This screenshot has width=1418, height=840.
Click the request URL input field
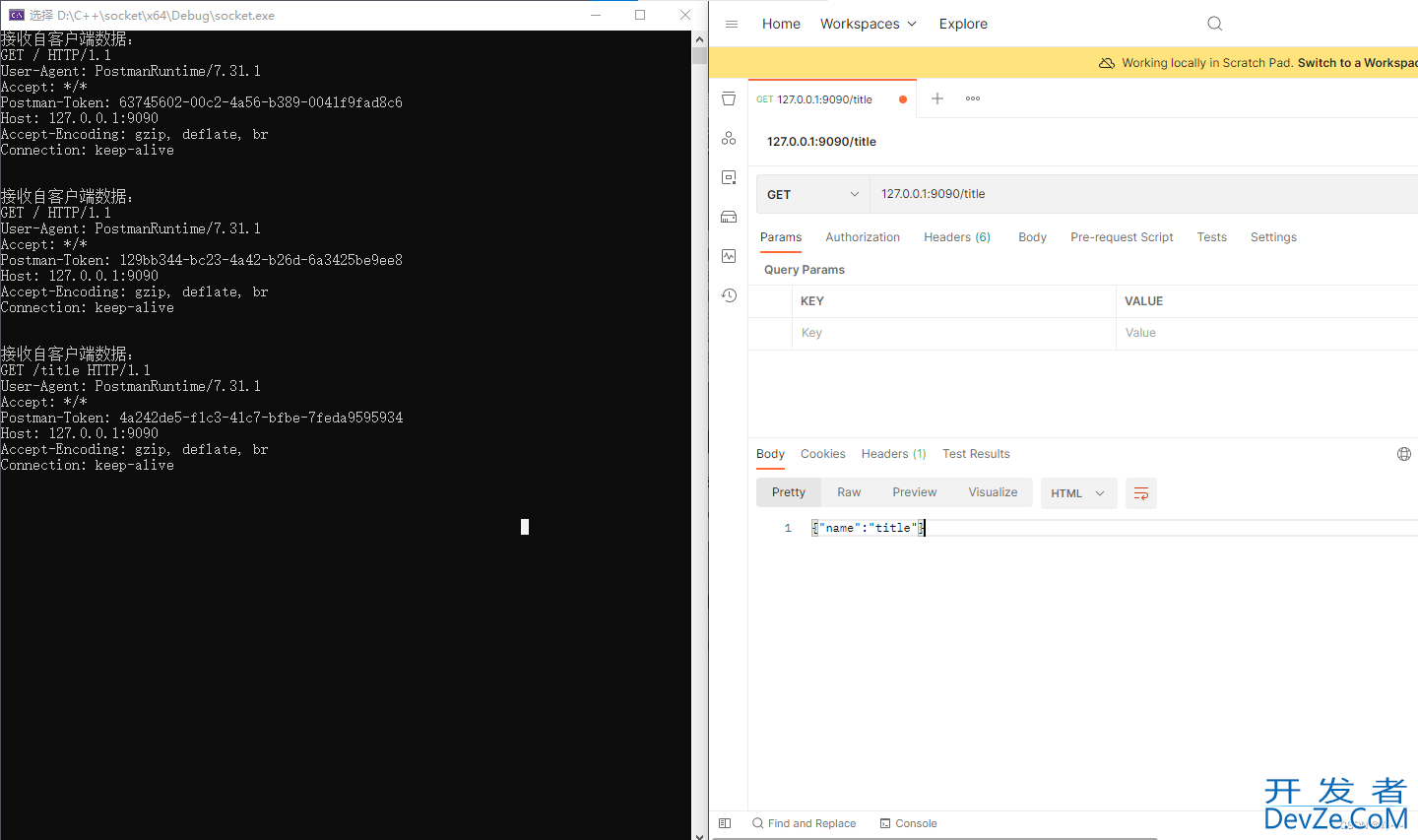click(x=1143, y=194)
